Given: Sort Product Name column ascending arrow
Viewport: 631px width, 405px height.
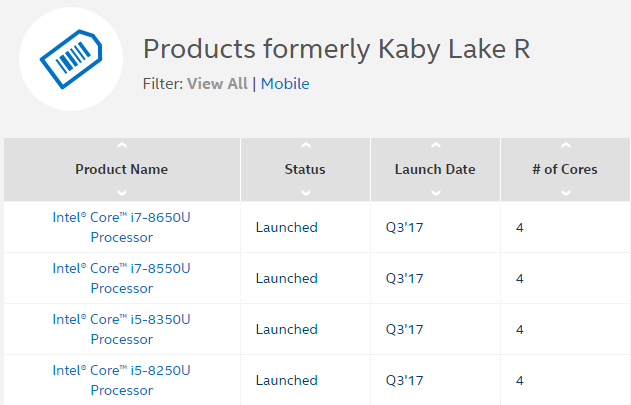Looking at the screenshot, I should tap(122, 147).
